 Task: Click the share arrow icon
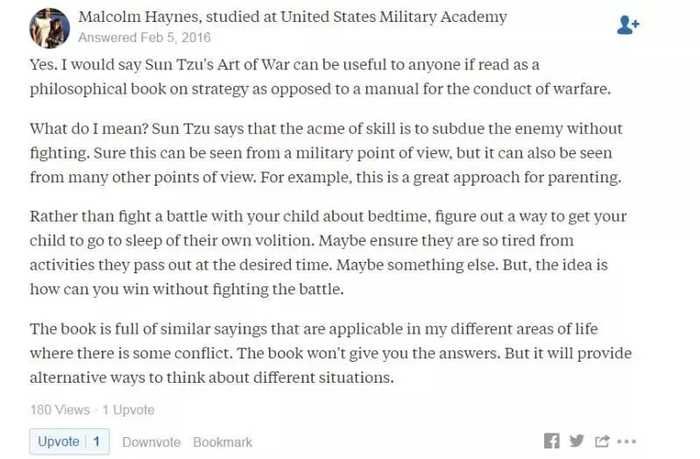point(602,441)
